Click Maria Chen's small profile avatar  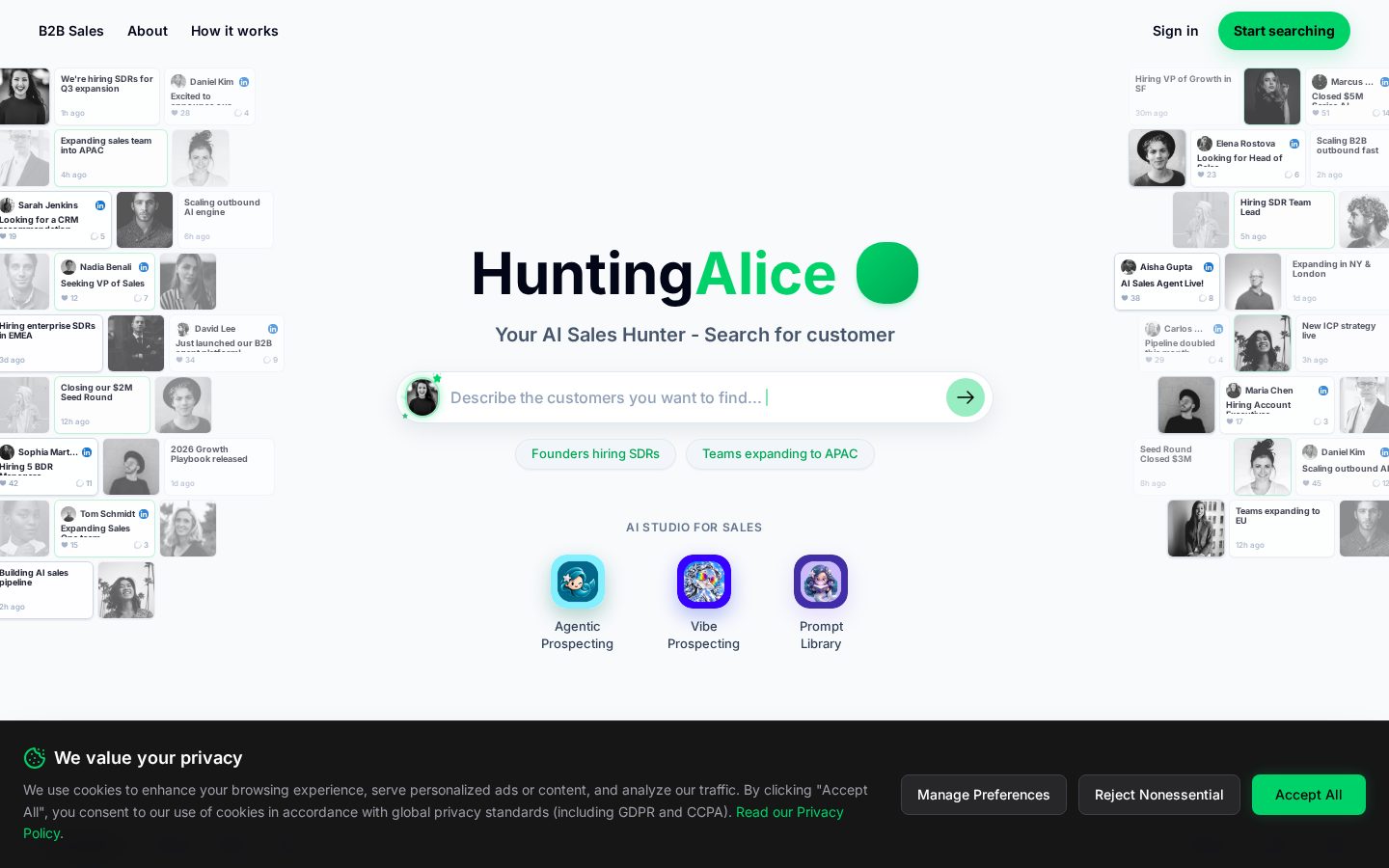click(1234, 391)
